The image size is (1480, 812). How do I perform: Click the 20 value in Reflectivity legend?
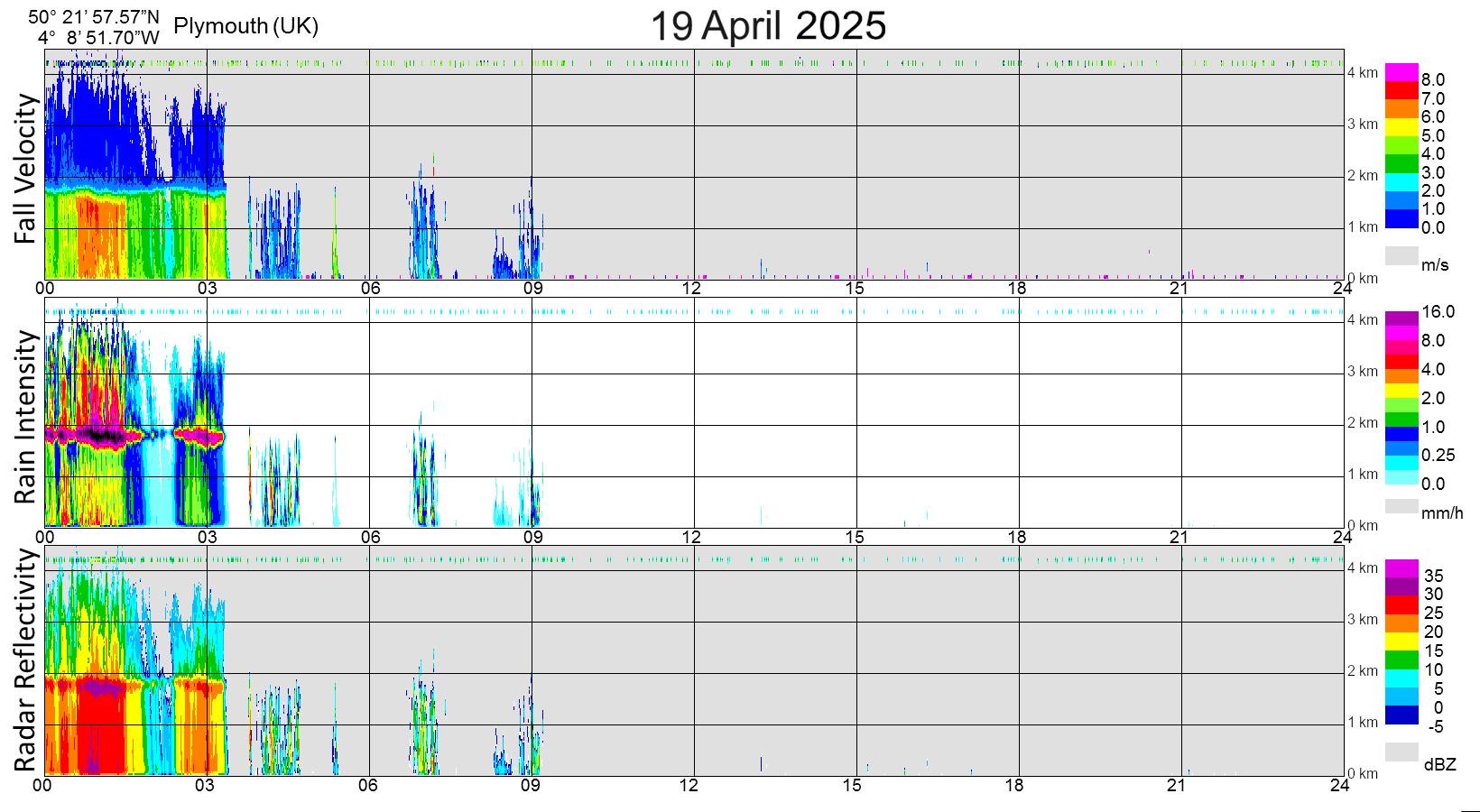tap(1433, 632)
